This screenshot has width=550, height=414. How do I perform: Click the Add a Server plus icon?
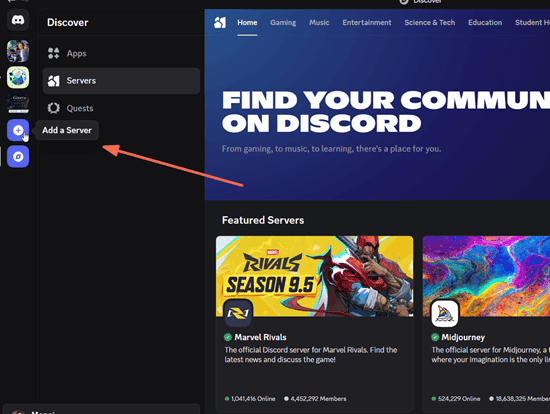18,130
